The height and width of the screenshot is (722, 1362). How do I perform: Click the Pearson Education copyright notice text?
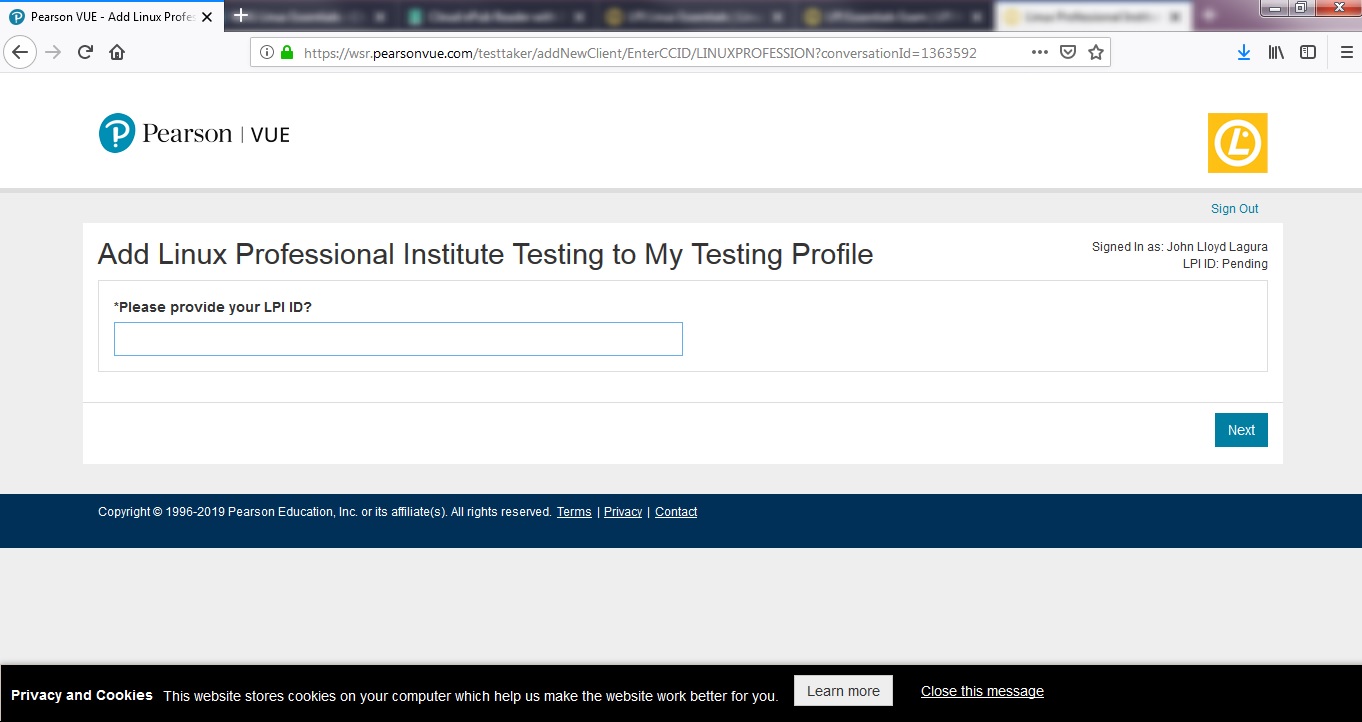(x=325, y=512)
